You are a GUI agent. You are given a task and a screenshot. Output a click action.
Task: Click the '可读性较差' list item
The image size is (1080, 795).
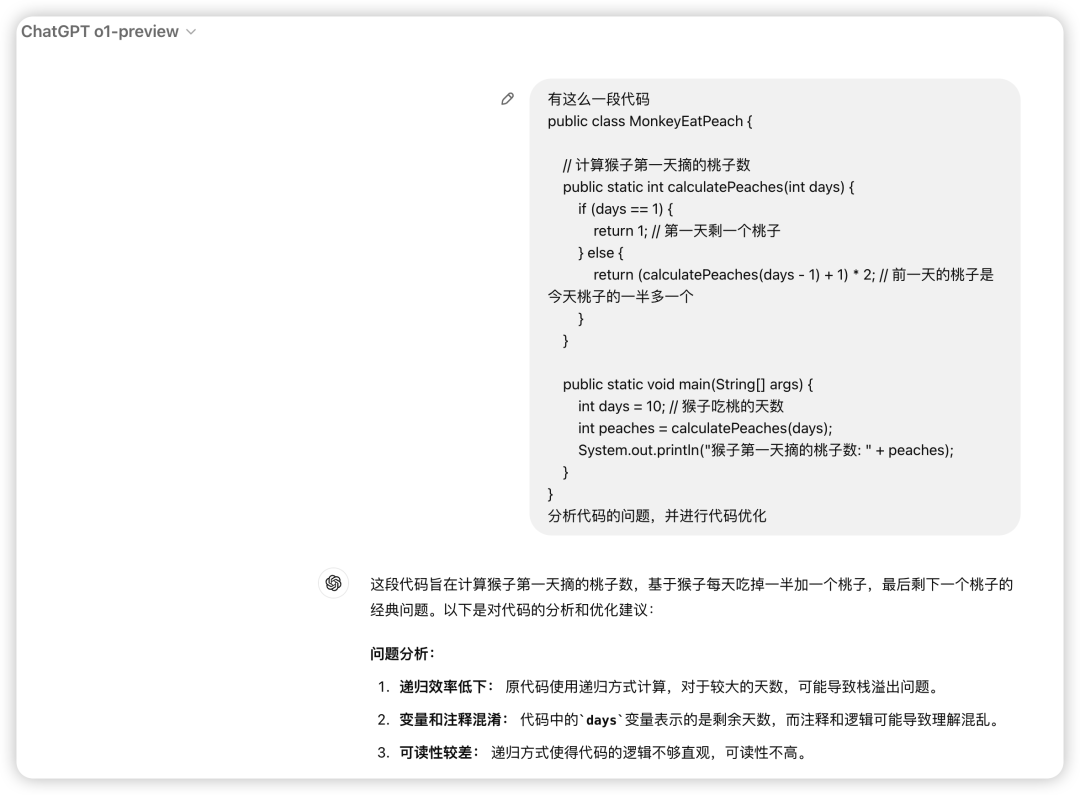click(x=439, y=752)
